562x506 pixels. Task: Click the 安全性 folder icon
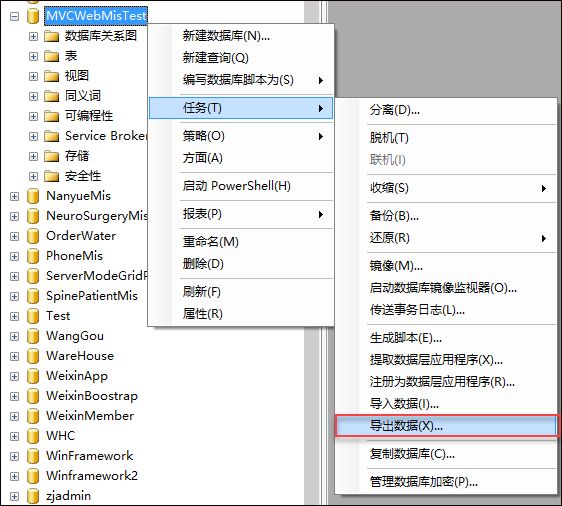coord(51,177)
